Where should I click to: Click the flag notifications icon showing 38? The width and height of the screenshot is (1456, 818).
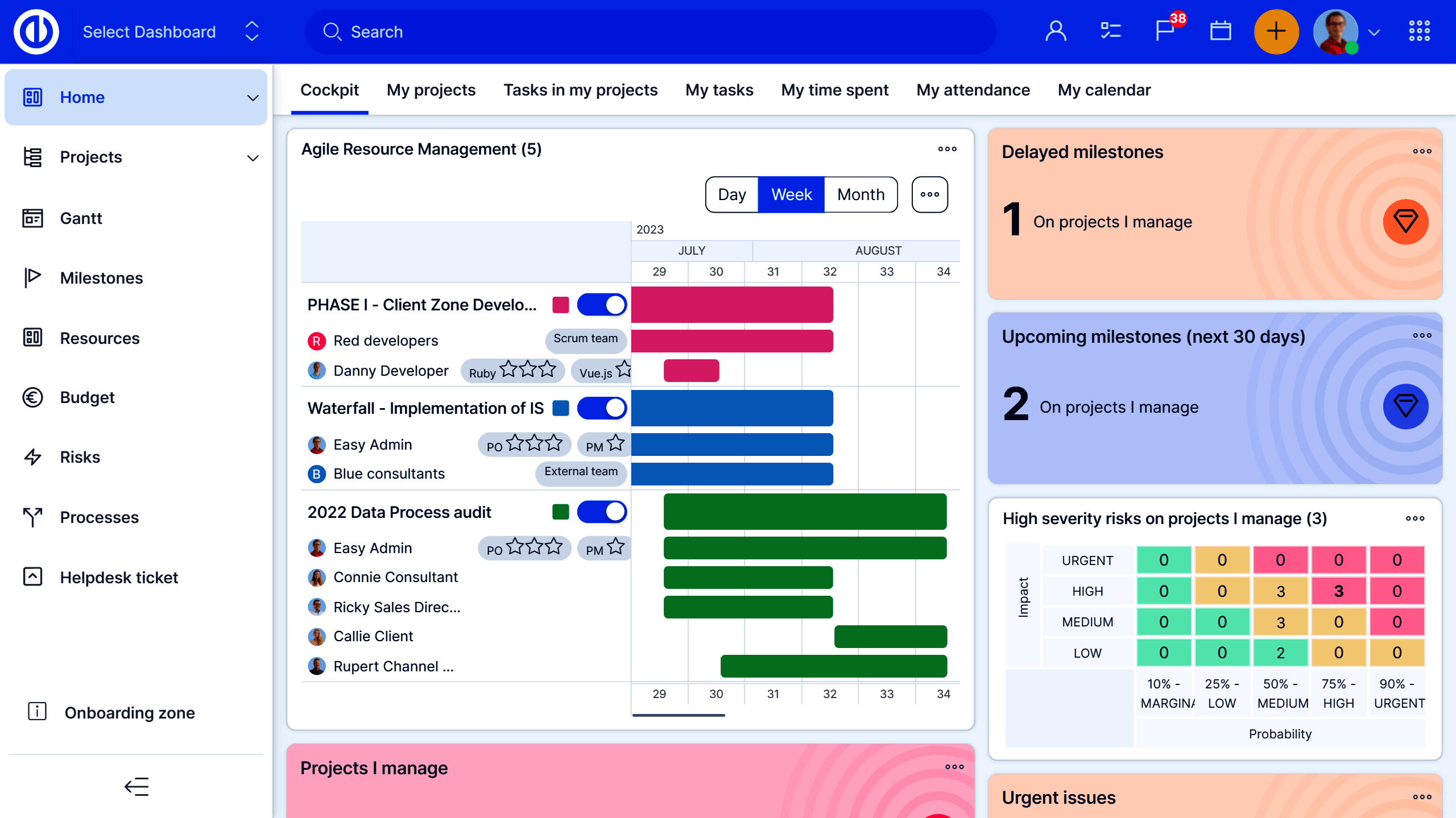coord(1165,31)
